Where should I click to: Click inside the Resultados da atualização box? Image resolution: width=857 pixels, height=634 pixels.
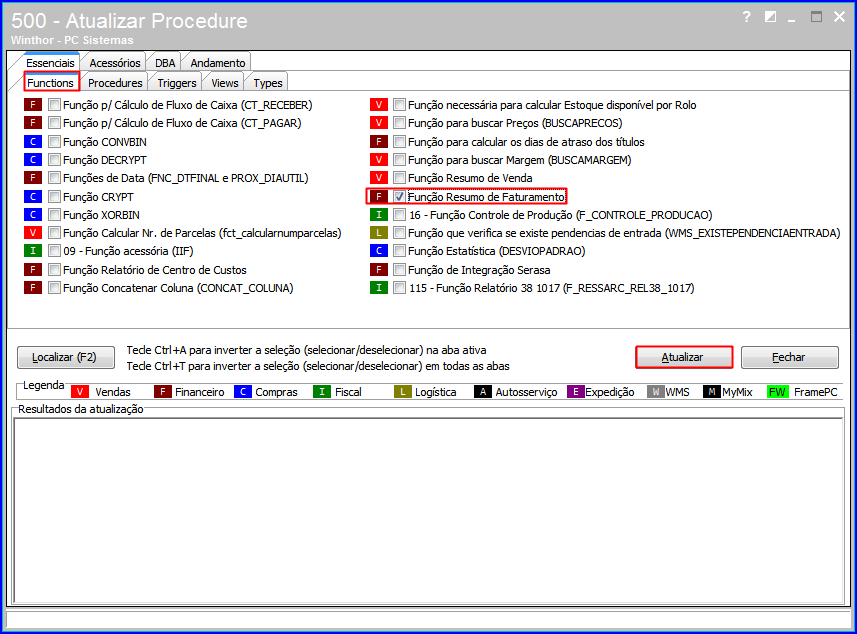(x=428, y=510)
